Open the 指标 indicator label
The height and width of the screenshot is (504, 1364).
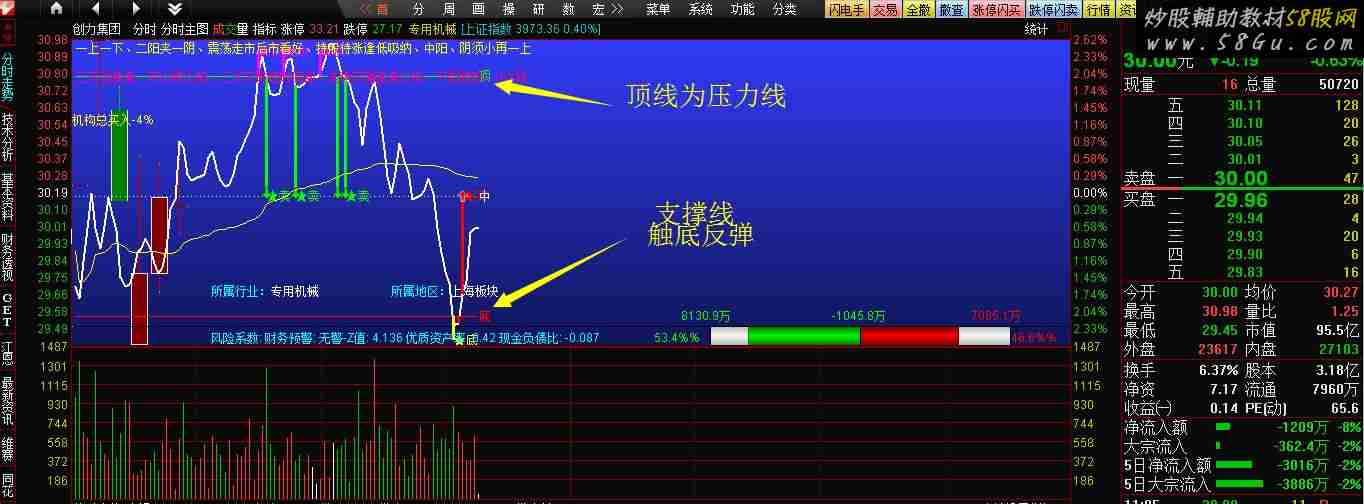(265, 29)
